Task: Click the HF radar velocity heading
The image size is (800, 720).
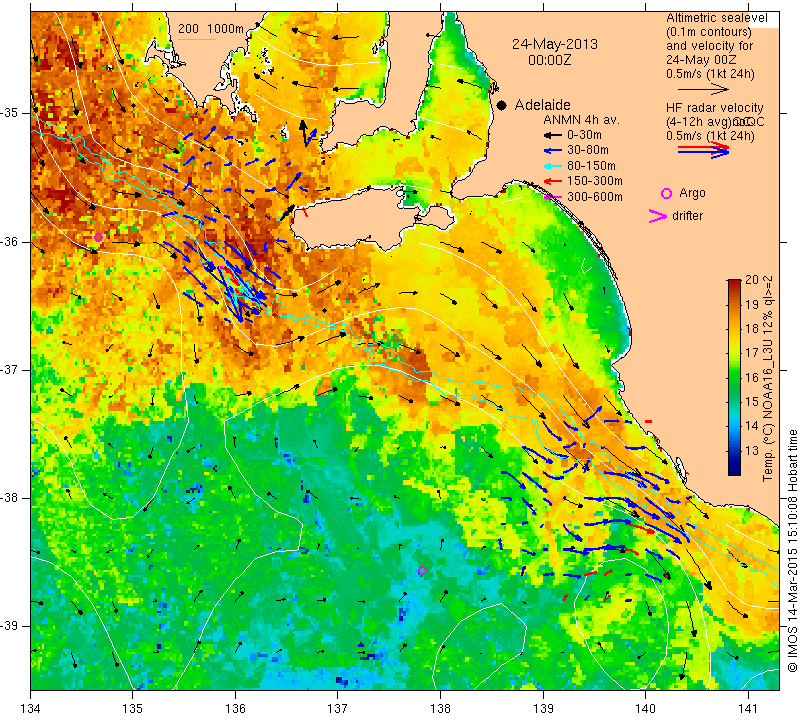Action: (715, 108)
